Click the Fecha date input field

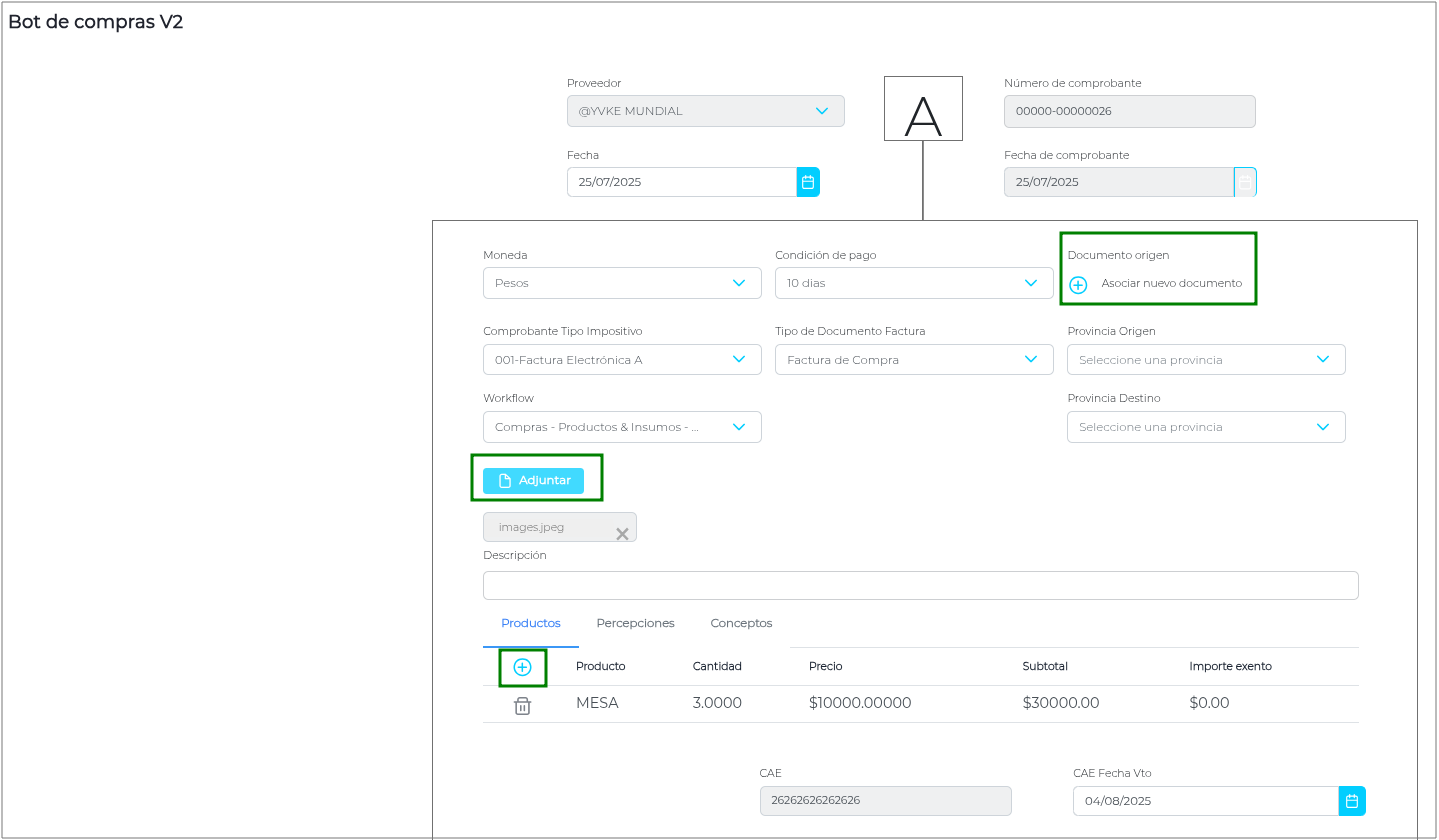point(681,182)
